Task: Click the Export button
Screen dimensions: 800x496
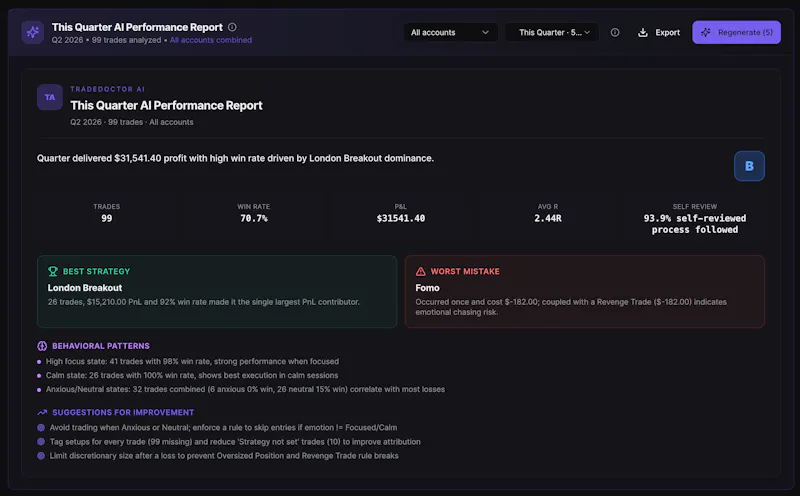Action: 659,32
